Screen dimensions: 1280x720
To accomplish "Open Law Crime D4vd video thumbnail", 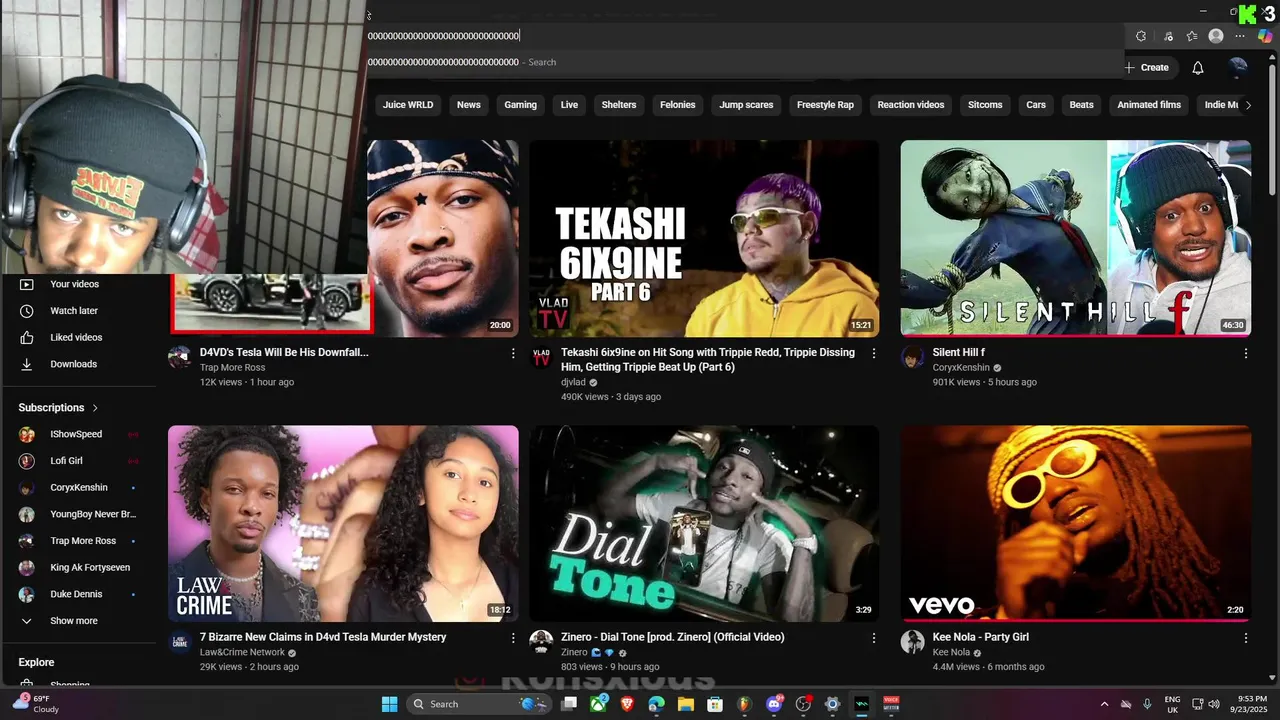I will [343, 523].
